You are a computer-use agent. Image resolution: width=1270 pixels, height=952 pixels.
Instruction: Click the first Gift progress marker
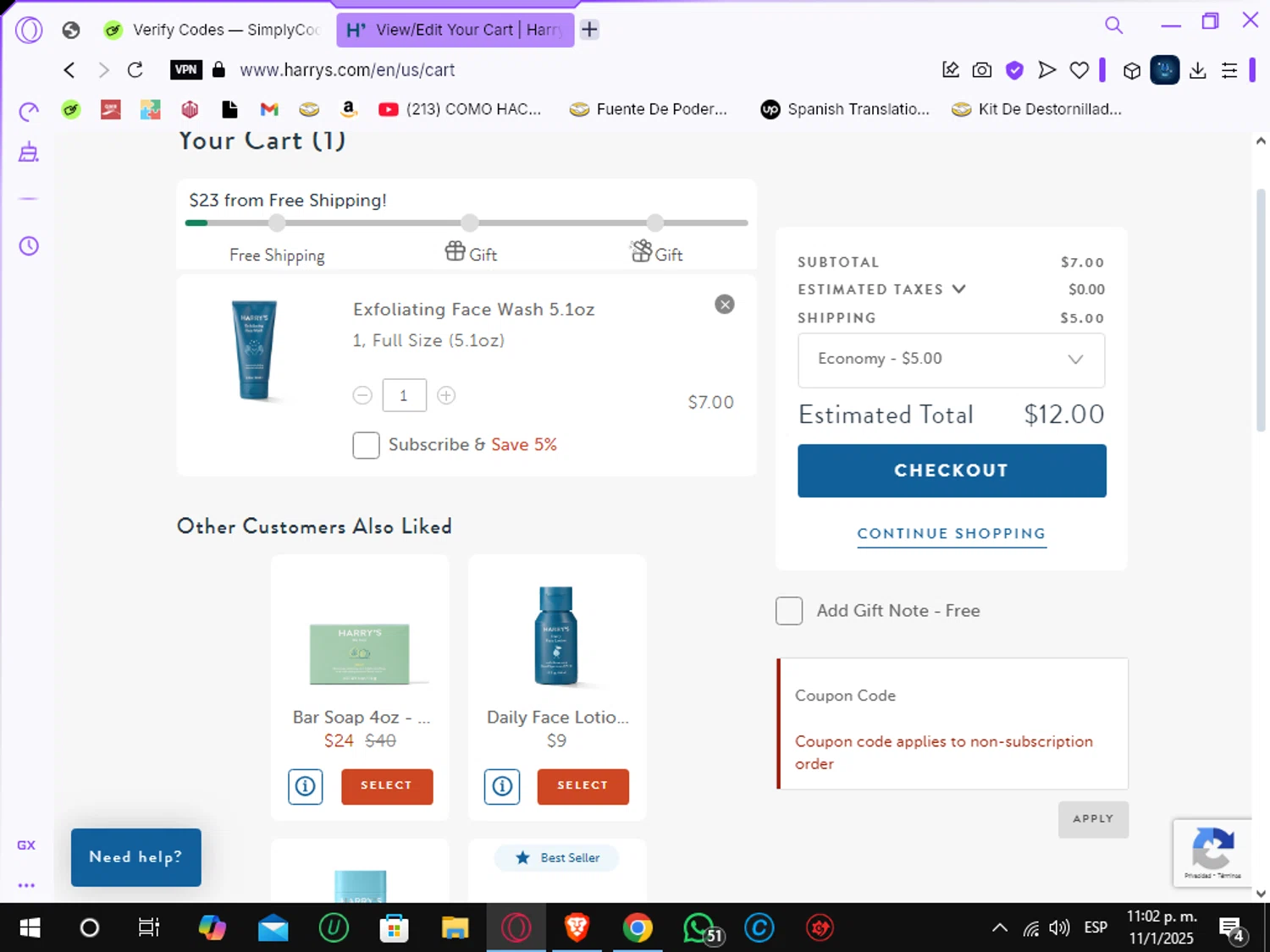470,223
